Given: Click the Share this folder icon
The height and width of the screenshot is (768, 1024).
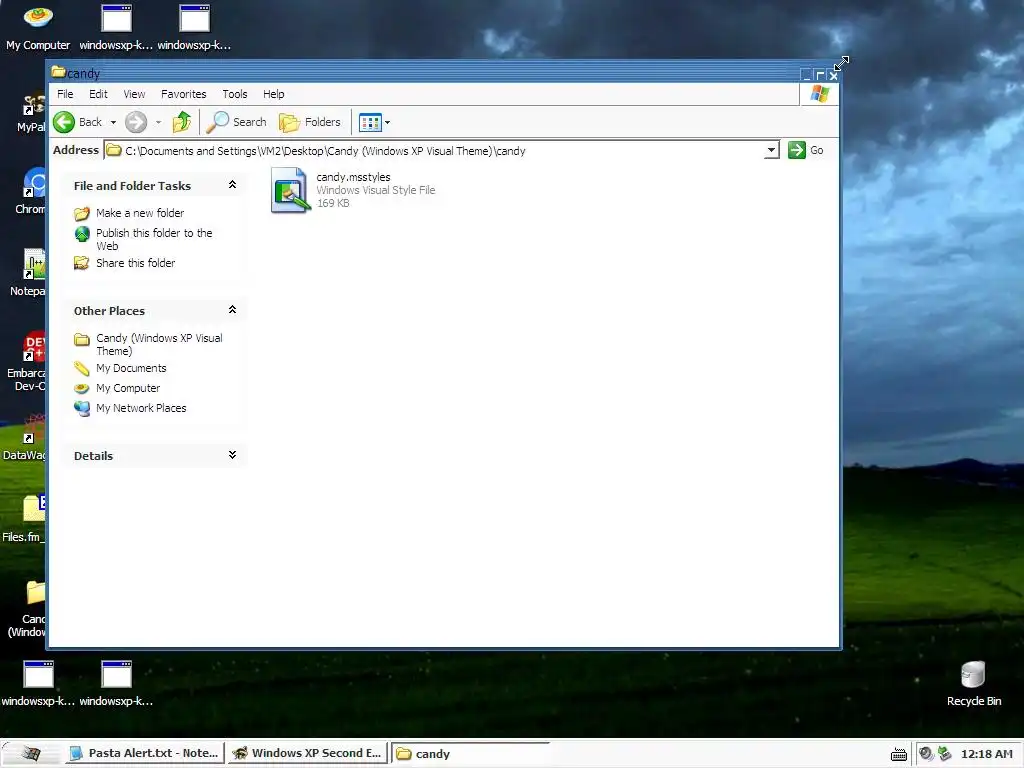Looking at the screenshot, I should point(82,263).
